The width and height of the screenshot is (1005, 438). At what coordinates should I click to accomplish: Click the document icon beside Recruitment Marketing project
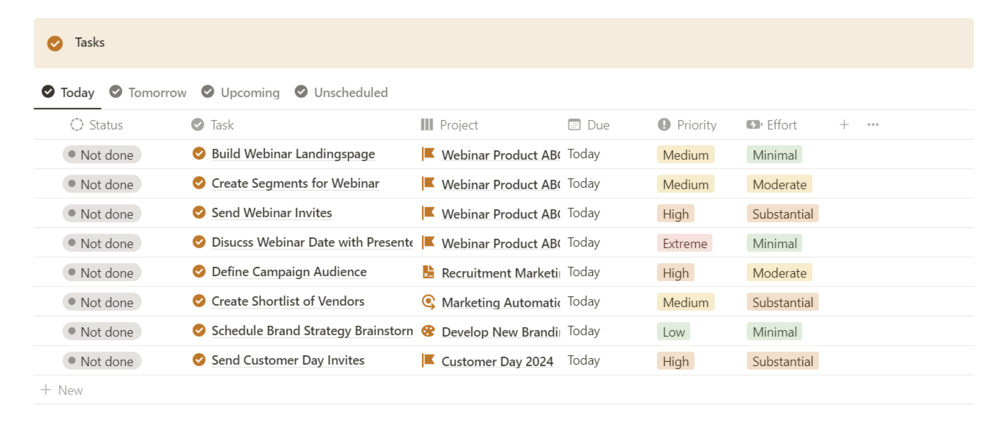tap(428, 272)
